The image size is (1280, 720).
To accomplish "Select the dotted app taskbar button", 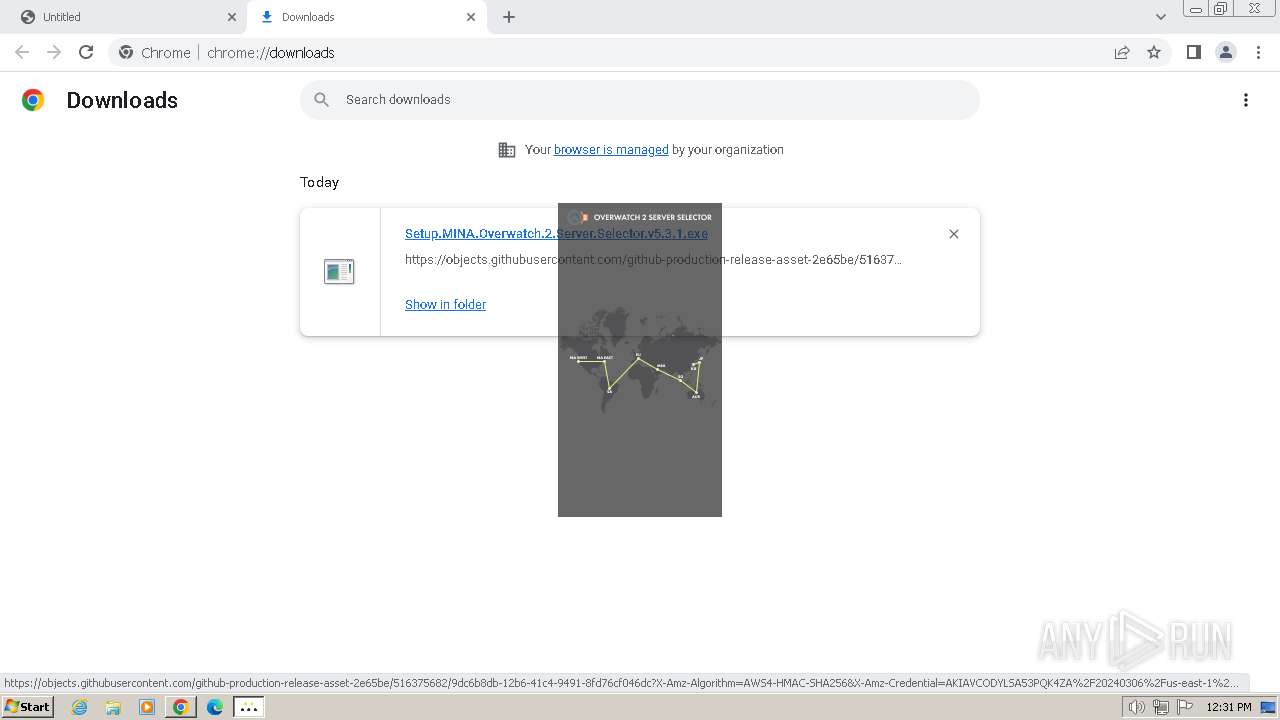I will coord(249,707).
